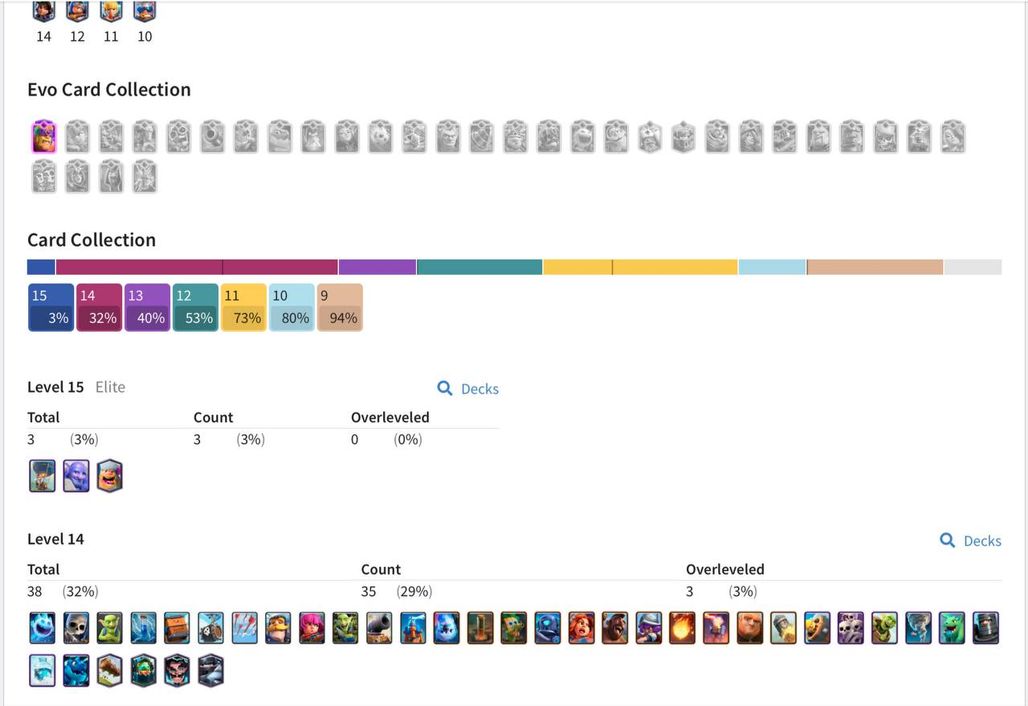Image resolution: width=1028 pixels, height=706 pixels.
Task: Click the purple segment of collection bar
Action: pos(378,267)
